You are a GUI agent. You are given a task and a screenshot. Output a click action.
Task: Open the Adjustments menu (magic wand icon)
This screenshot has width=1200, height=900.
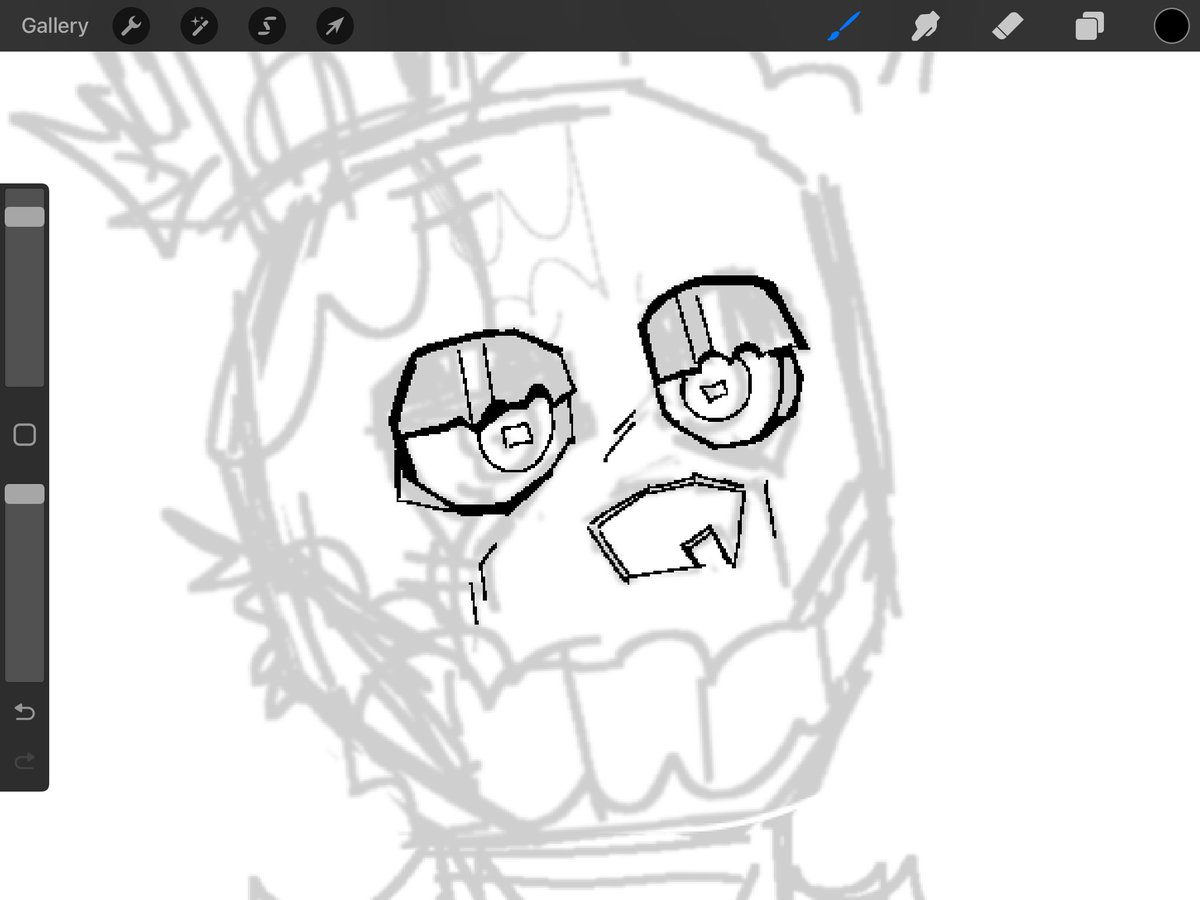tap(198, 26)
